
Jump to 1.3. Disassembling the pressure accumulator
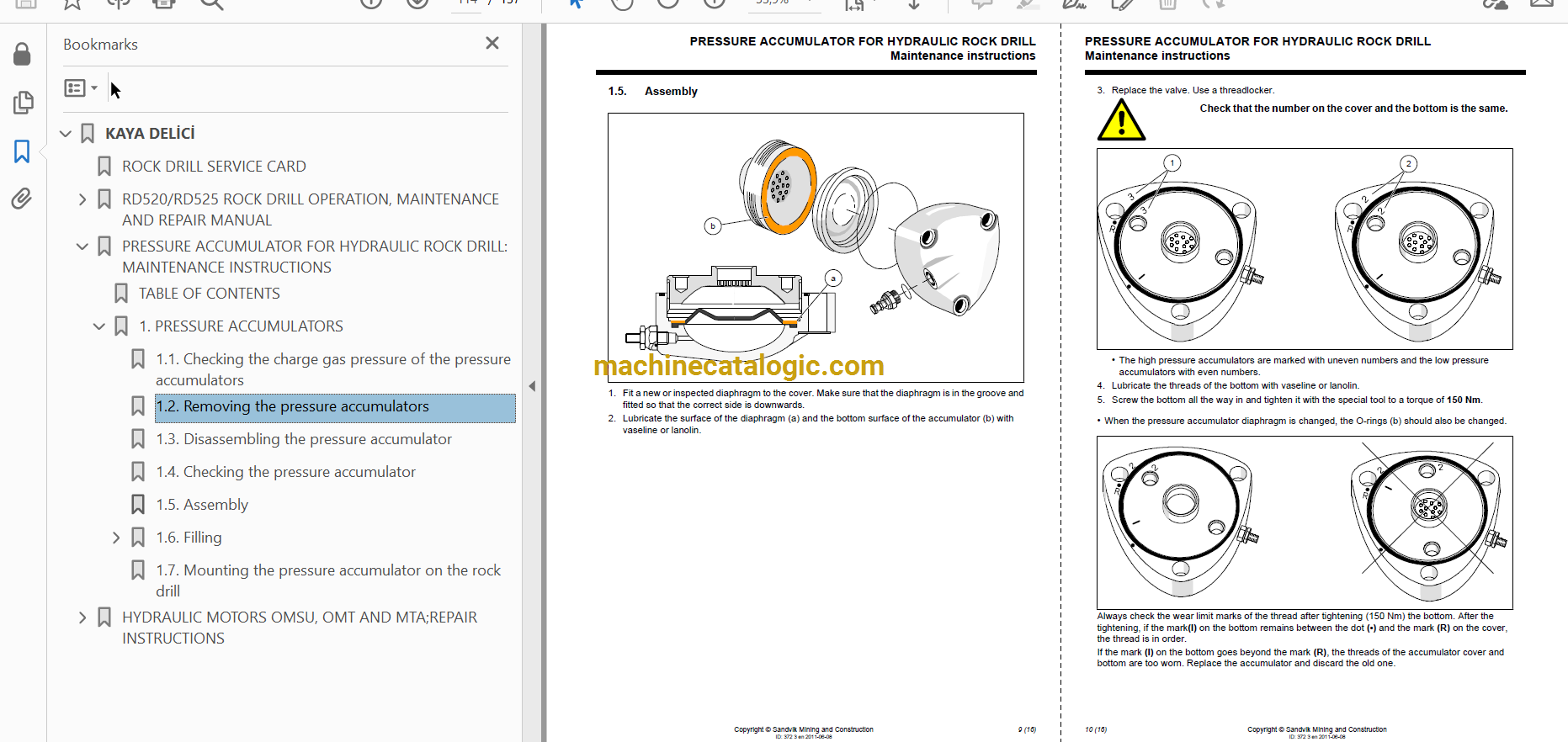coord(304,439)
